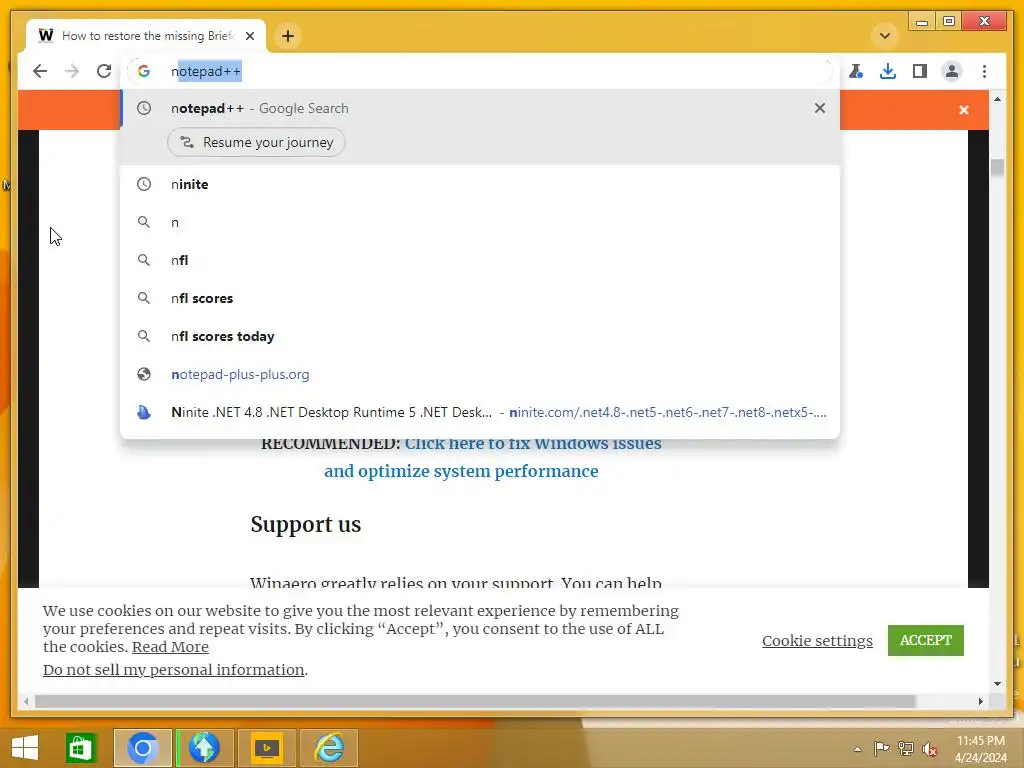Open the yellow media player taskbar icon
This screenshot has width=1024, height=768.
pos(266,748)
